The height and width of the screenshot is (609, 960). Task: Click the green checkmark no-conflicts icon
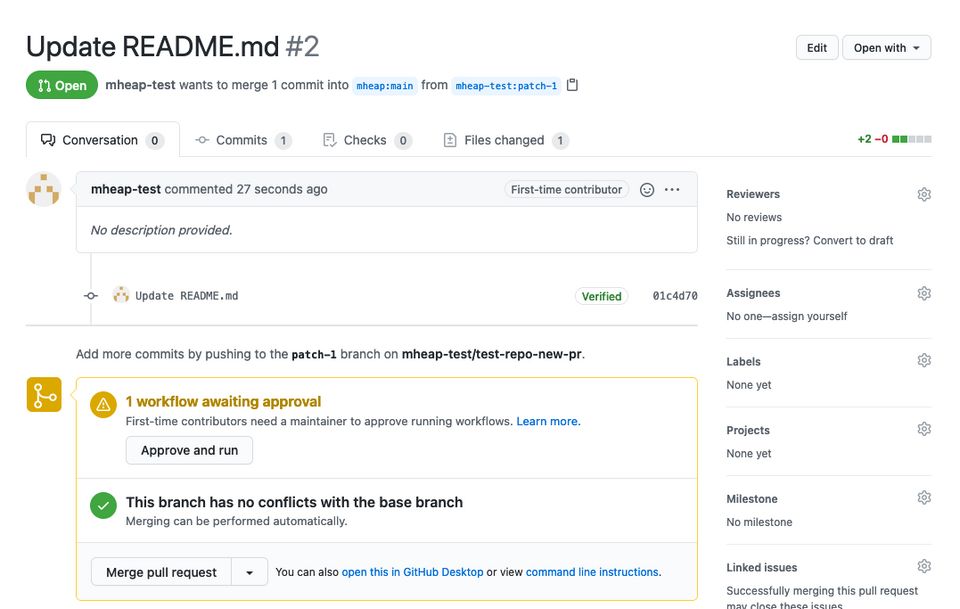[x=103, y=506]
